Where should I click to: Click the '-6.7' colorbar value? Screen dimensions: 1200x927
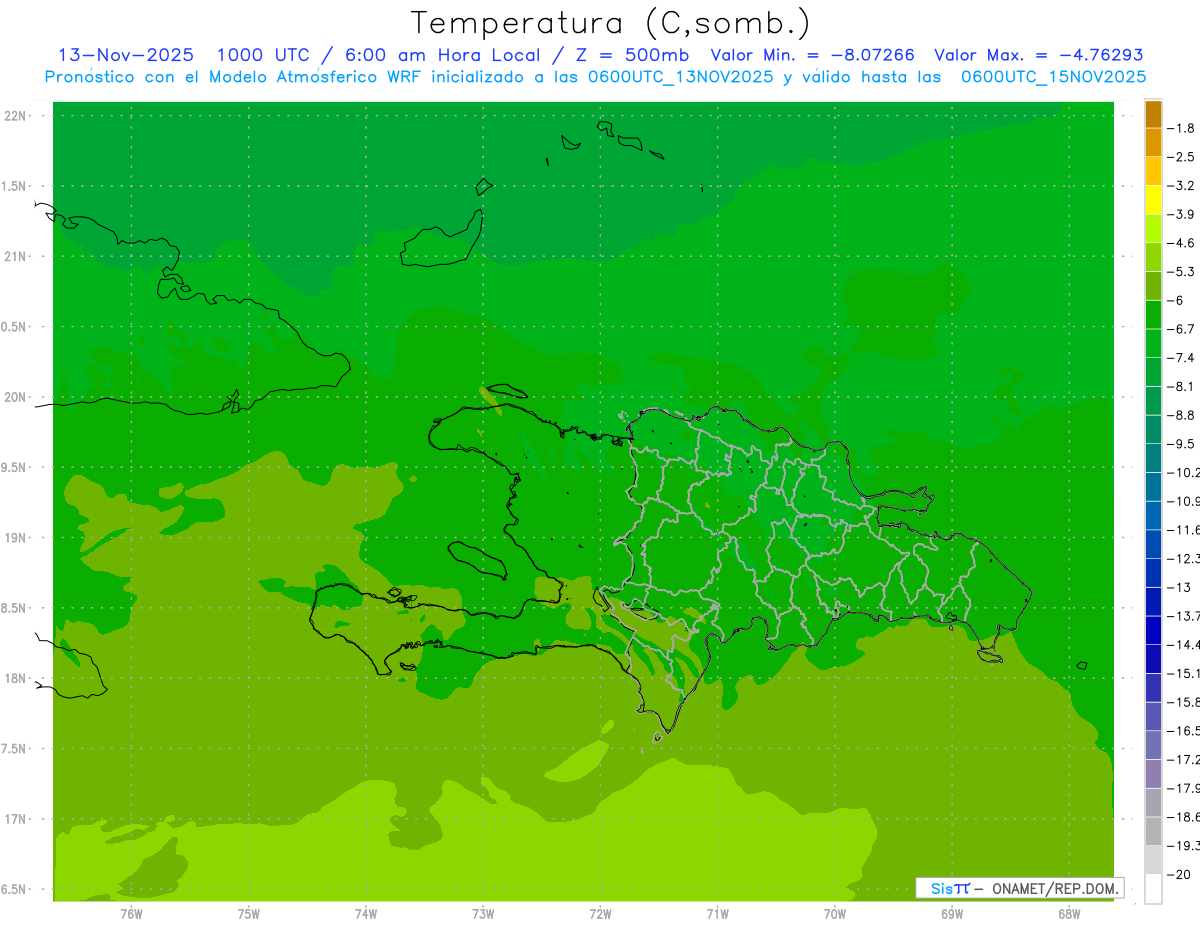(1183, 329)
